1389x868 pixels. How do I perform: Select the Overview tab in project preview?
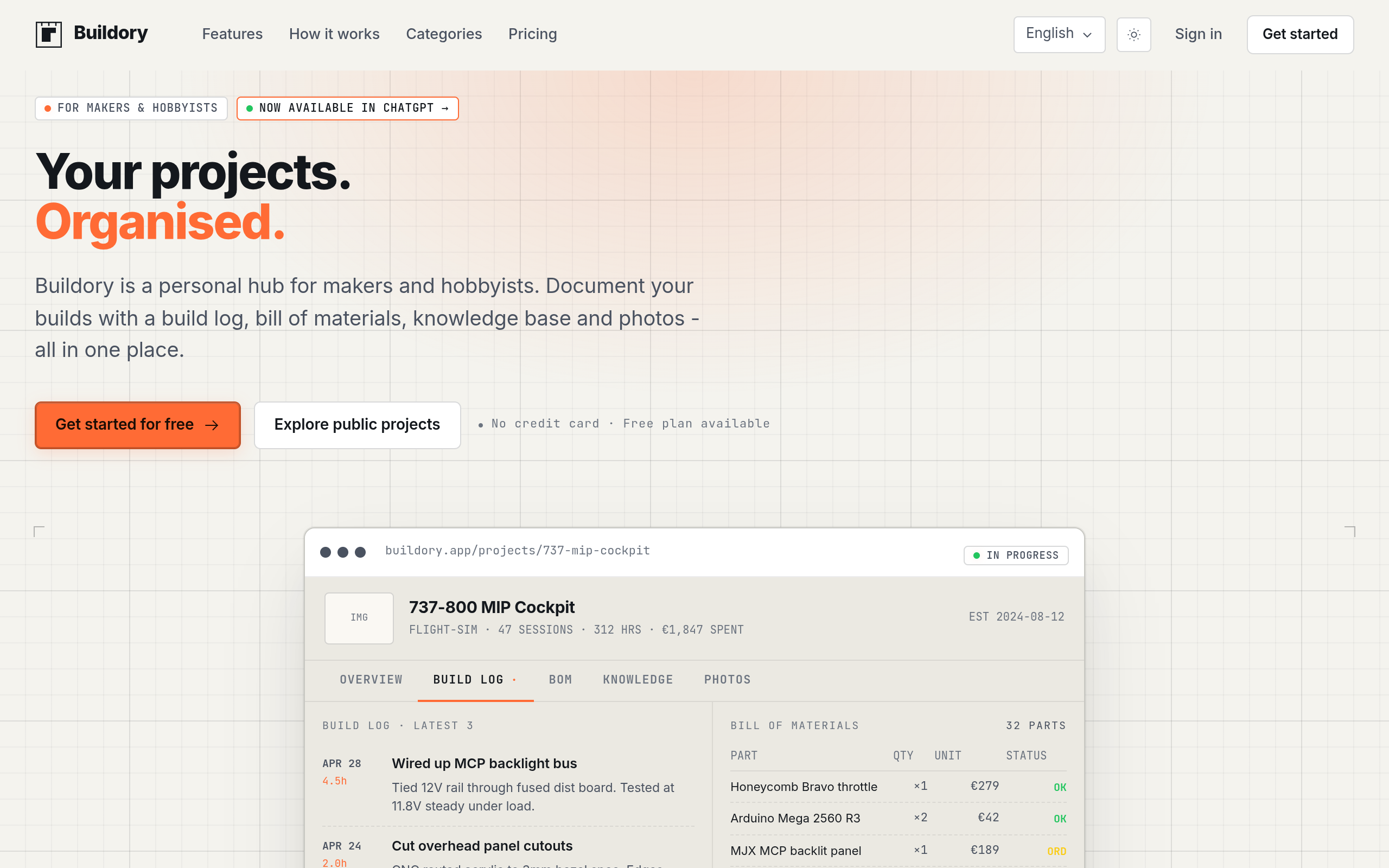[371, 679]
